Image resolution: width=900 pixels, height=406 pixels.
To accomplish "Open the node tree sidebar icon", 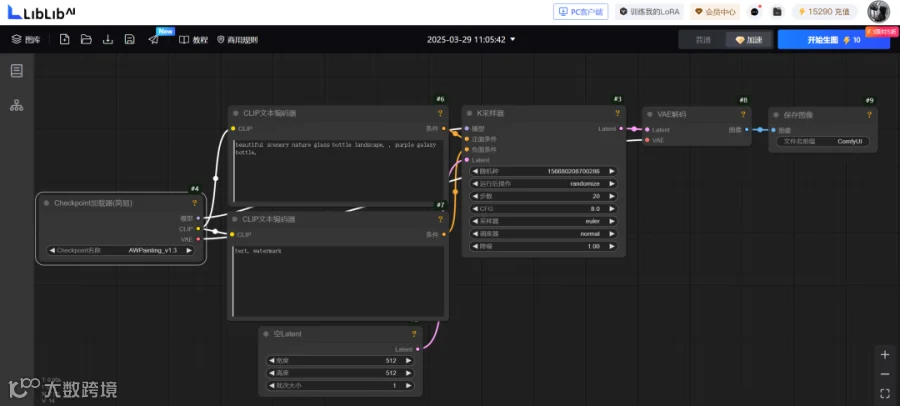I will [x=17, y=105].
